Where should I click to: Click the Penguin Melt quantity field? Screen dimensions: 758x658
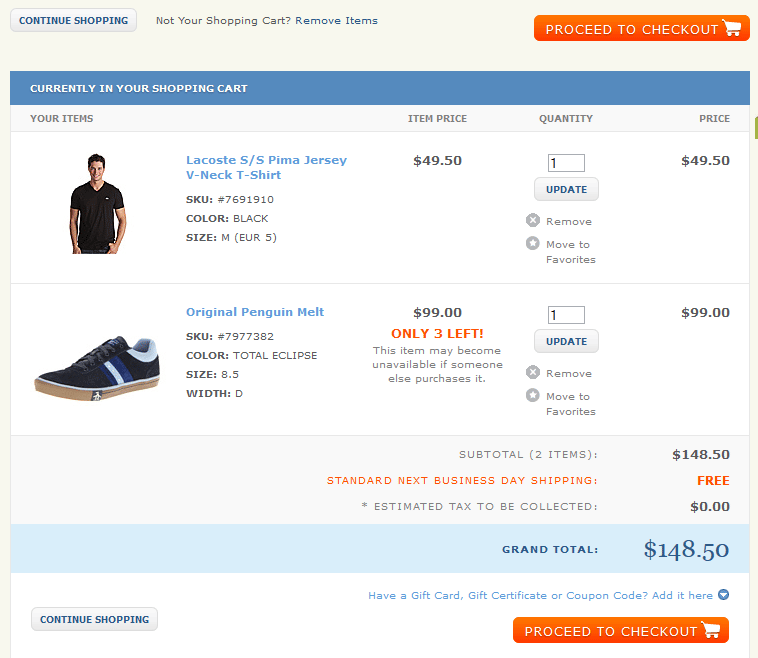[566, 315]
